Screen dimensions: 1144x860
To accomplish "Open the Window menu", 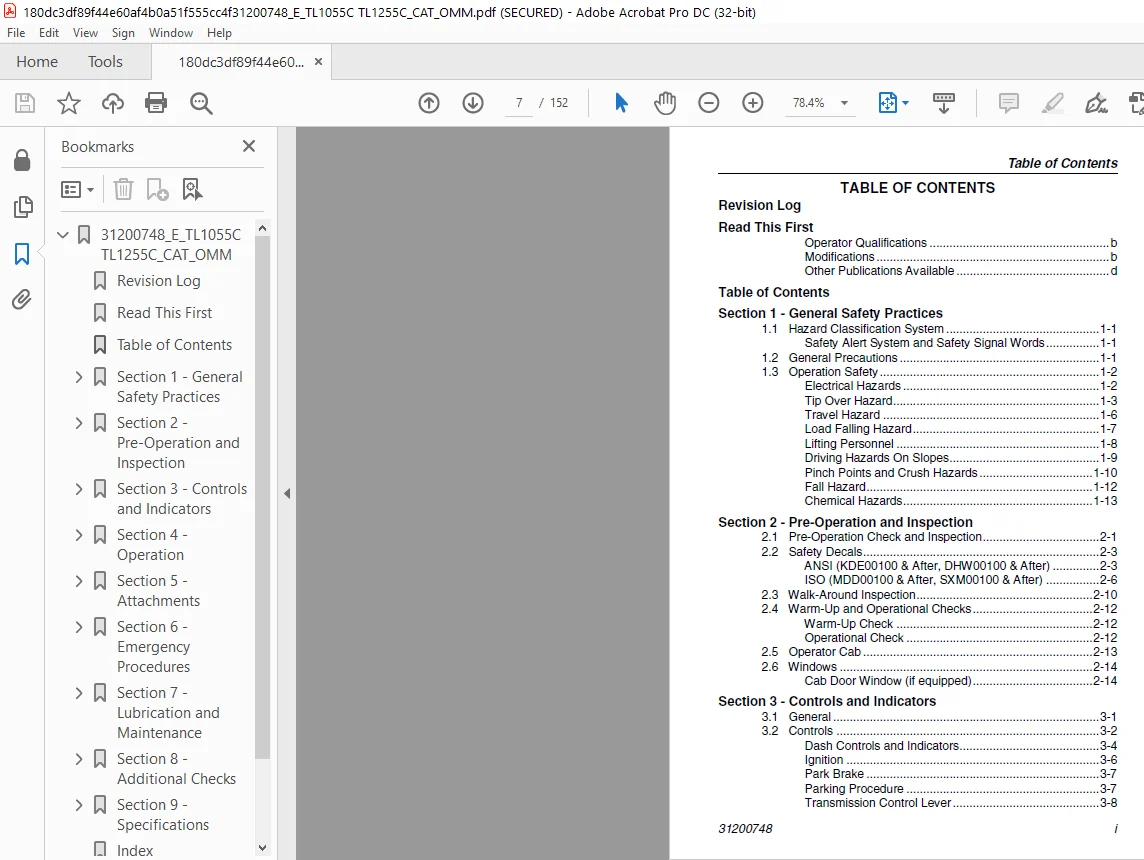I will [x=171, y=33].
